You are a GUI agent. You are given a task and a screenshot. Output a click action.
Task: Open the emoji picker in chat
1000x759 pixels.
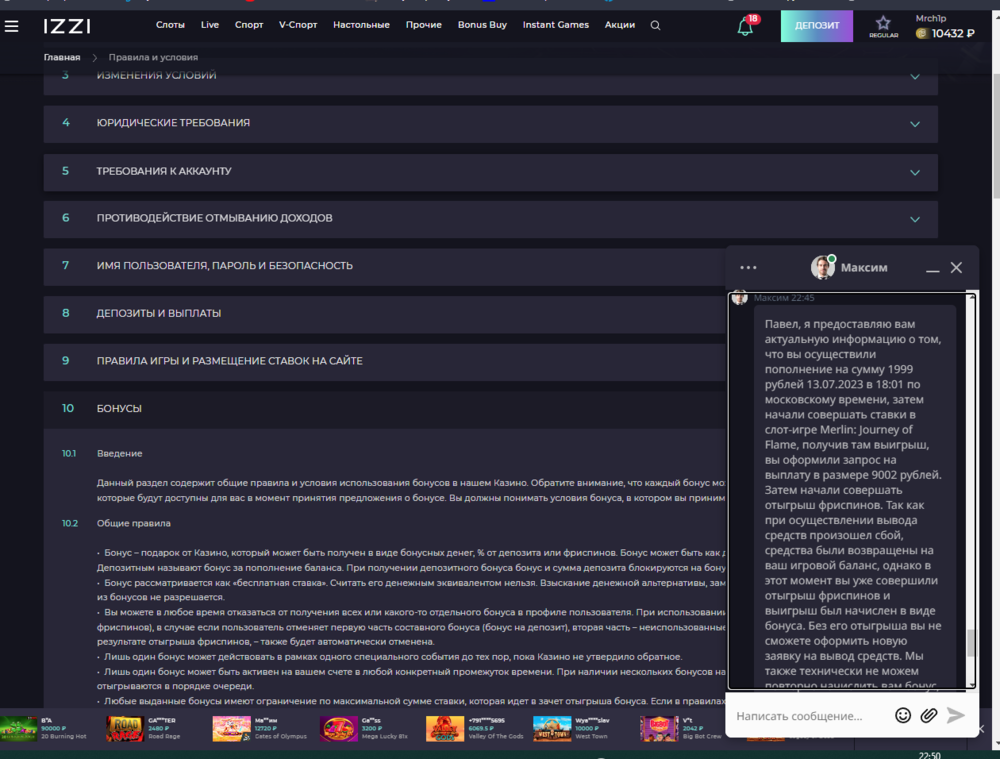click(902, 715)
